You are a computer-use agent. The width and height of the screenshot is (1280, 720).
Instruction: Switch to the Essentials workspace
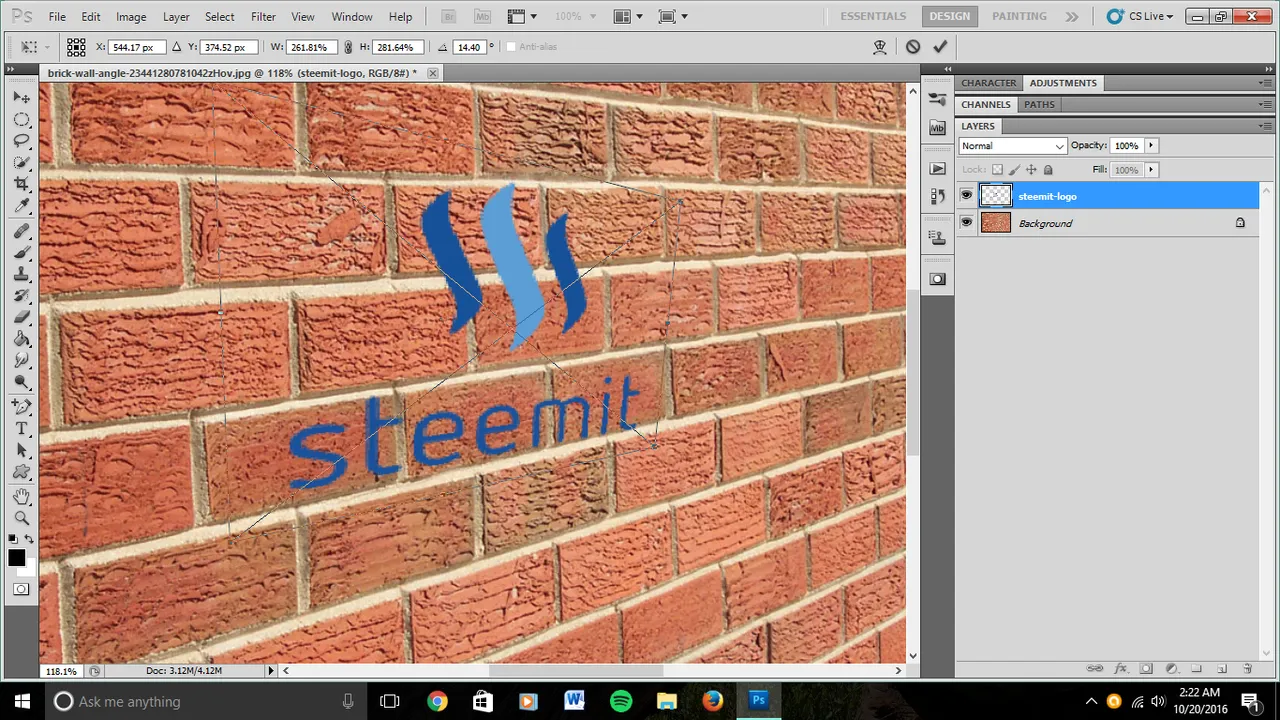873,17
